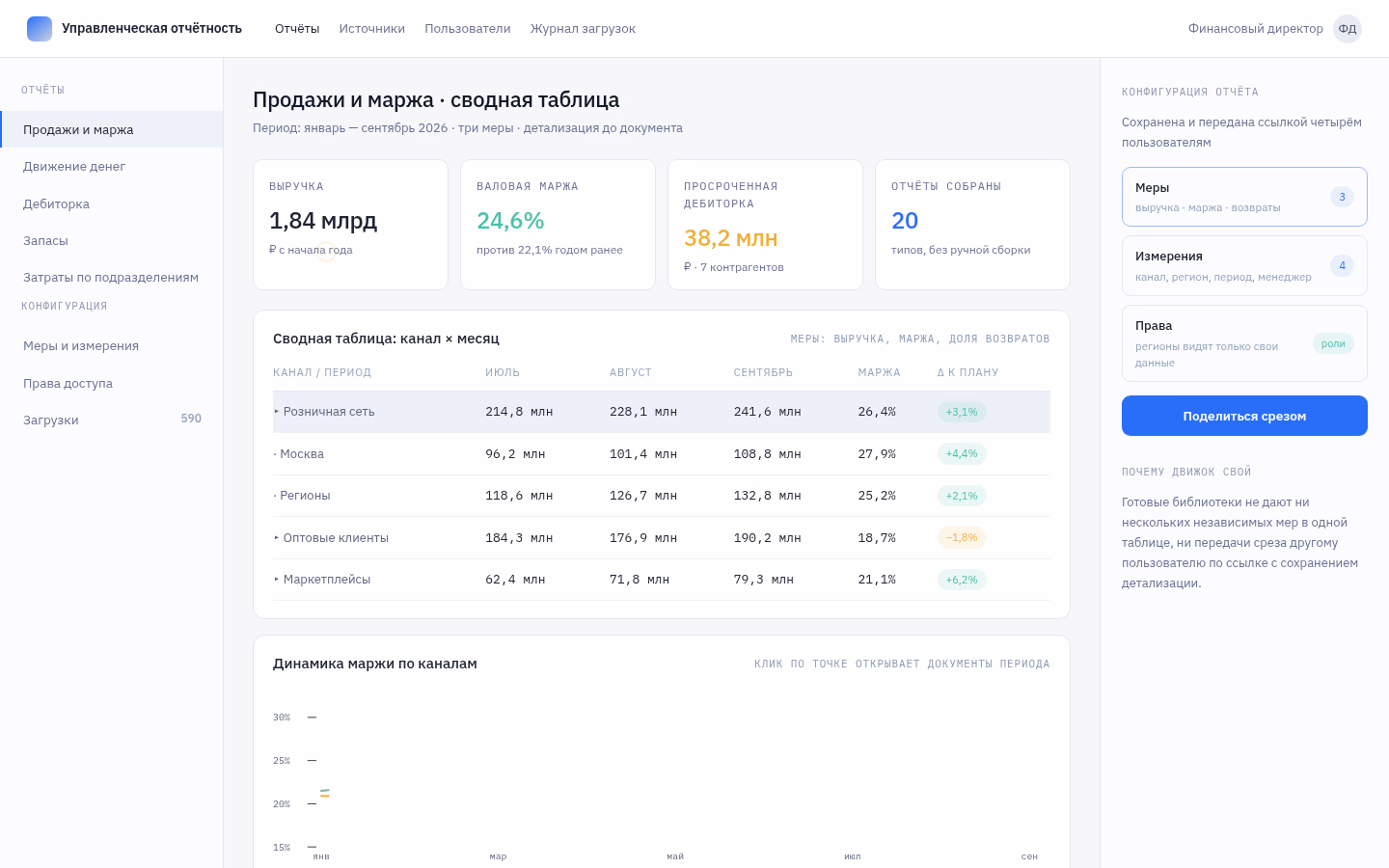
Task: Expand the Маркетплейсы row
Action: coord(276,580)
